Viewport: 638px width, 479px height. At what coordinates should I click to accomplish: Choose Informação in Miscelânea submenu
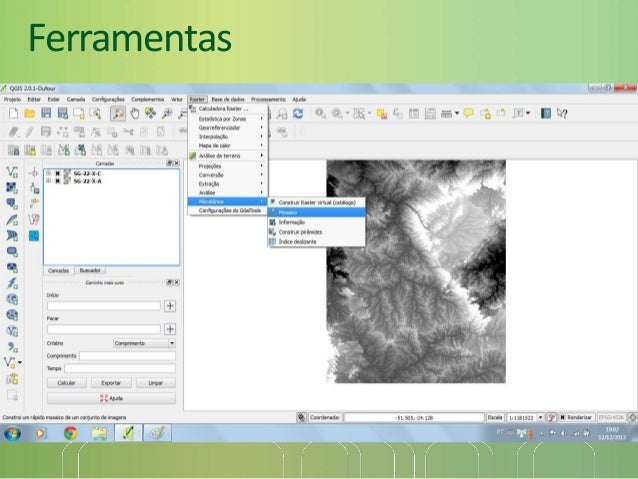tap(316, 222)
